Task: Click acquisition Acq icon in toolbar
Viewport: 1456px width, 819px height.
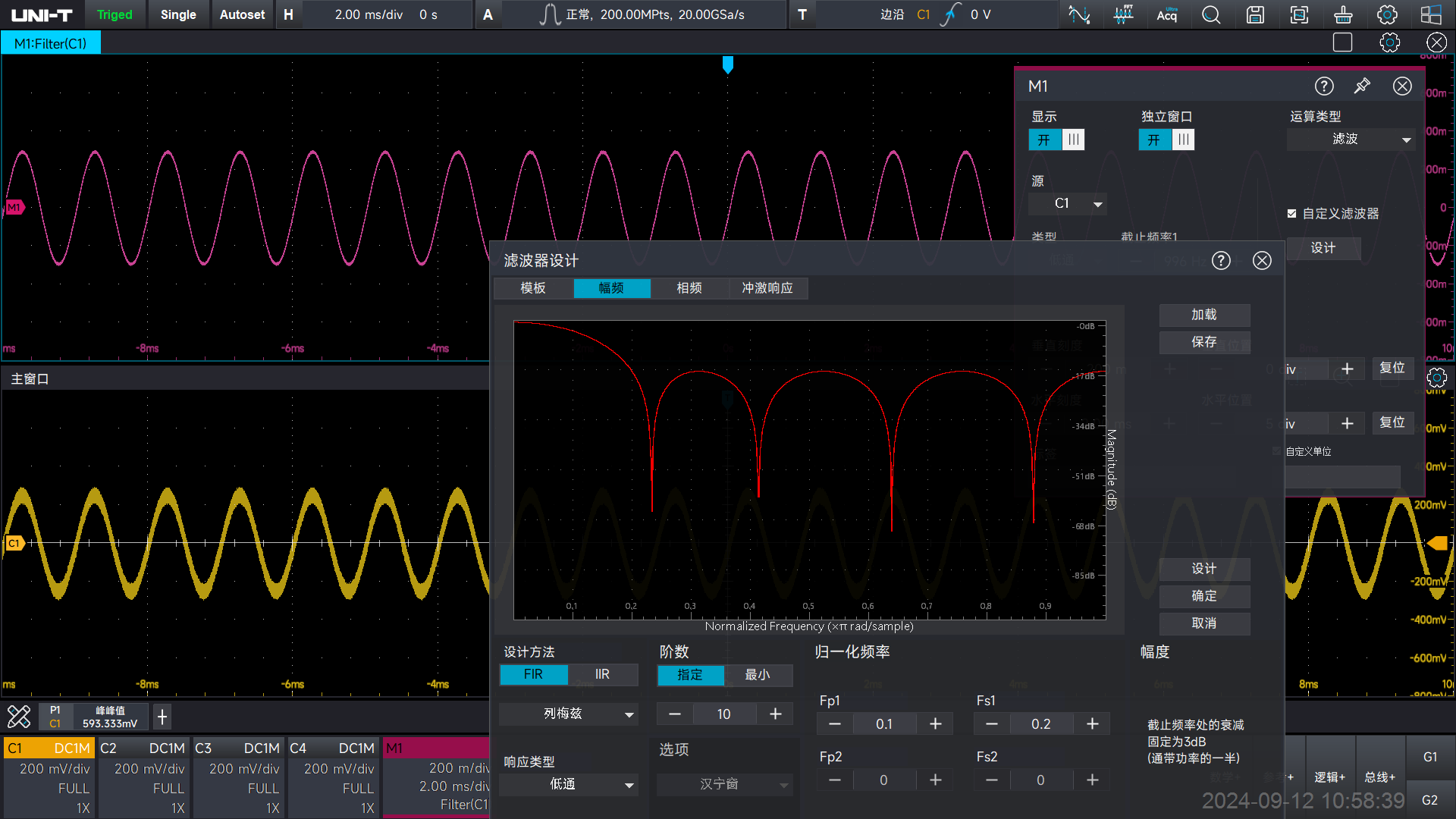Action: point(1165,14)
